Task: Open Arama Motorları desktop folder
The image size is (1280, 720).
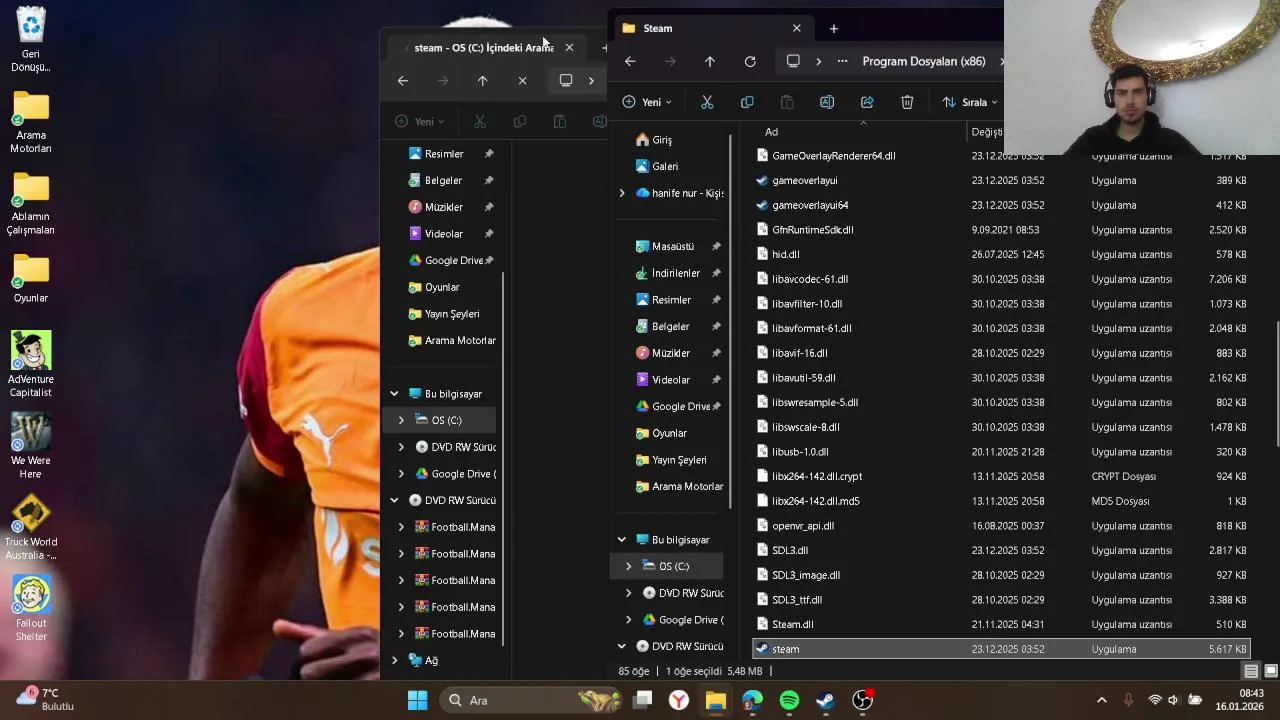Action: click(x=31, y=122)
